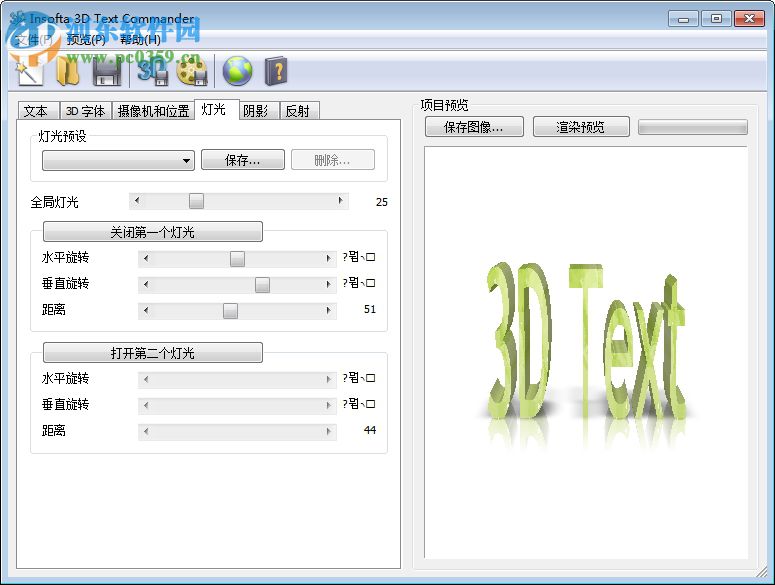Click the 保存图像... button

(474, 127)
